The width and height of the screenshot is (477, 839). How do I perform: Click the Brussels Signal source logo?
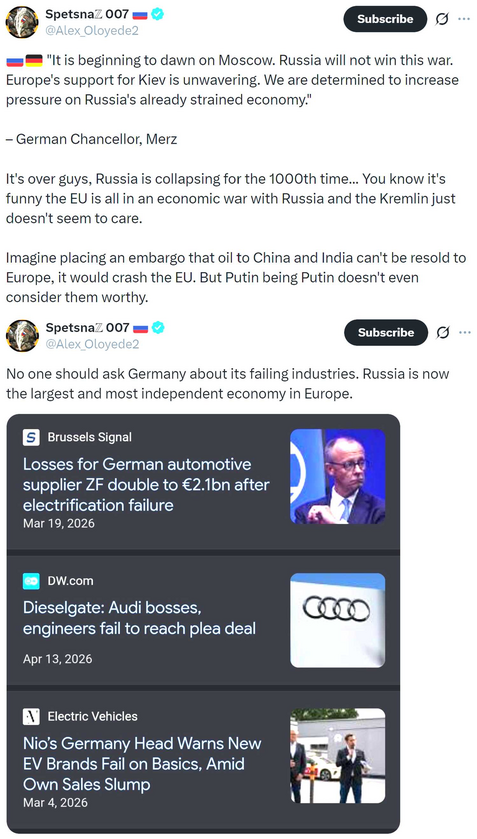(32, 437)
